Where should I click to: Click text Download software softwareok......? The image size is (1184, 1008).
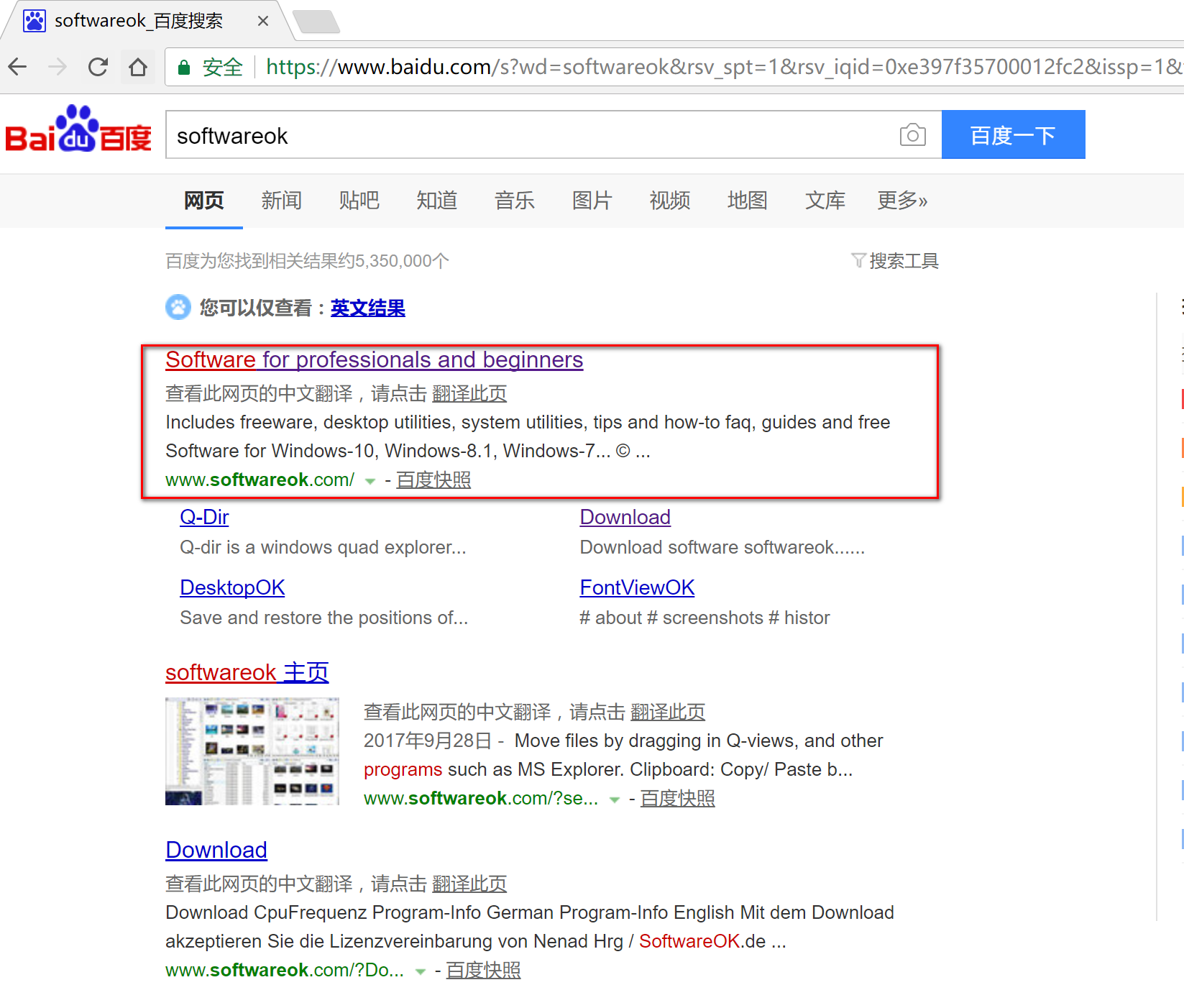point(722,547)
